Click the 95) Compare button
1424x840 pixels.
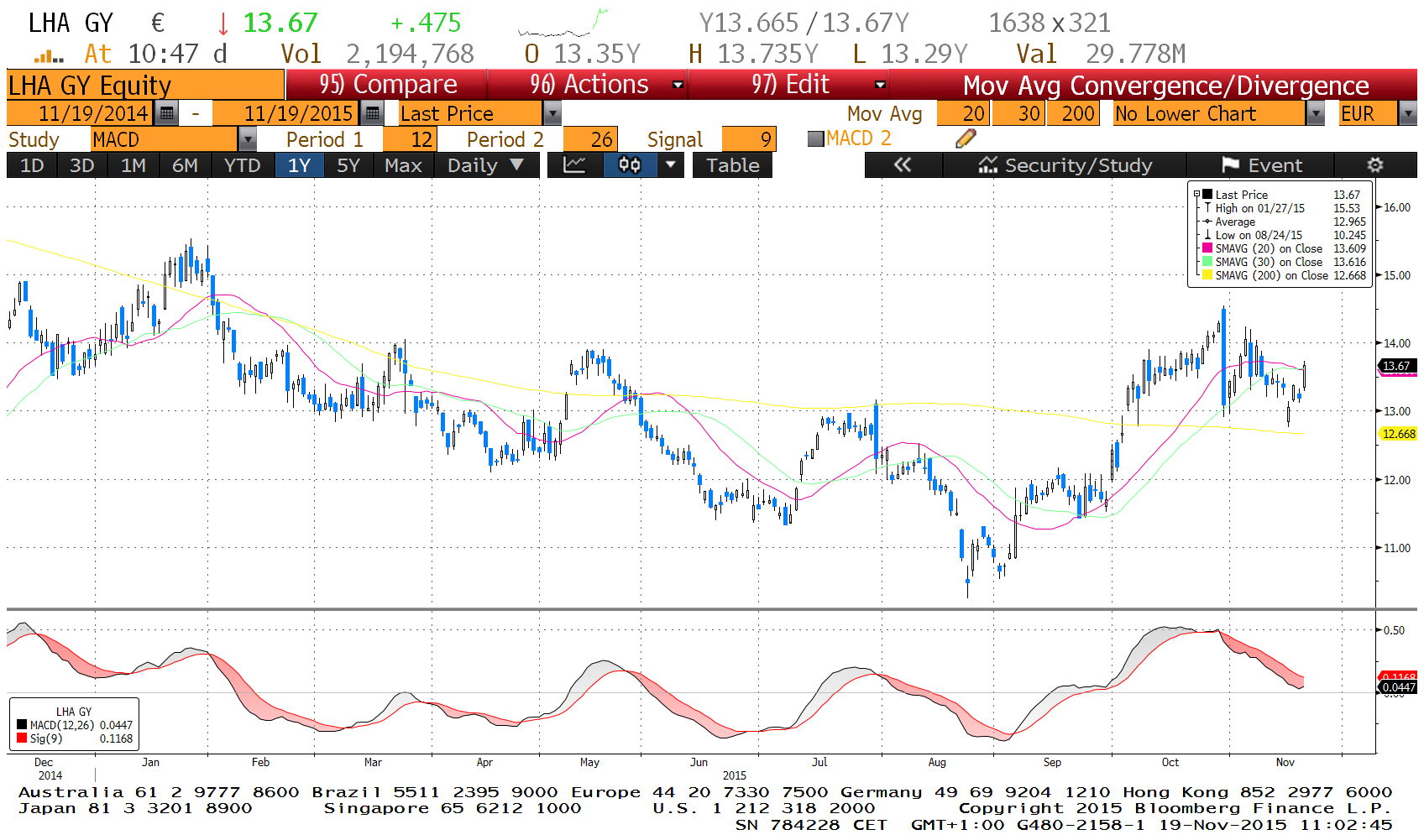(x=387, y=85)
